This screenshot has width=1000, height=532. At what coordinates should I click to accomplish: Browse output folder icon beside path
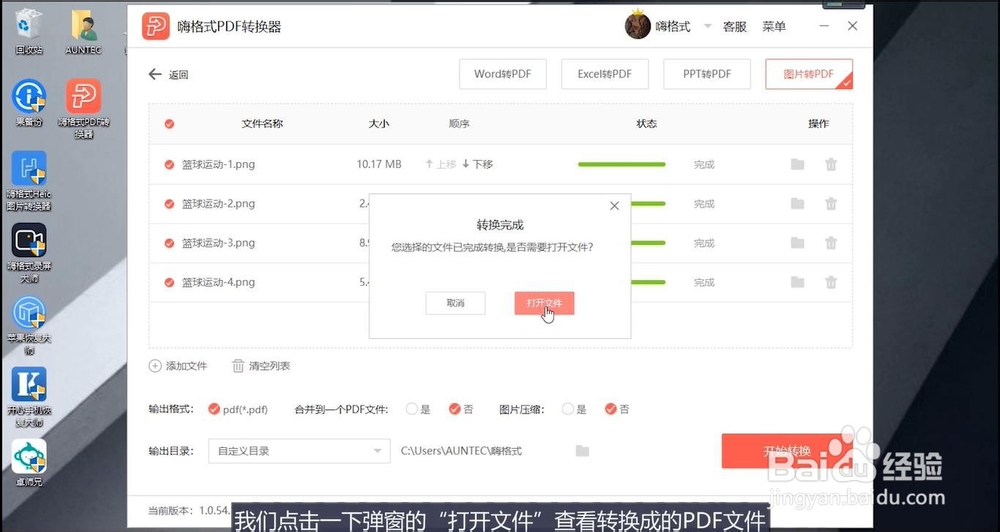582,451
